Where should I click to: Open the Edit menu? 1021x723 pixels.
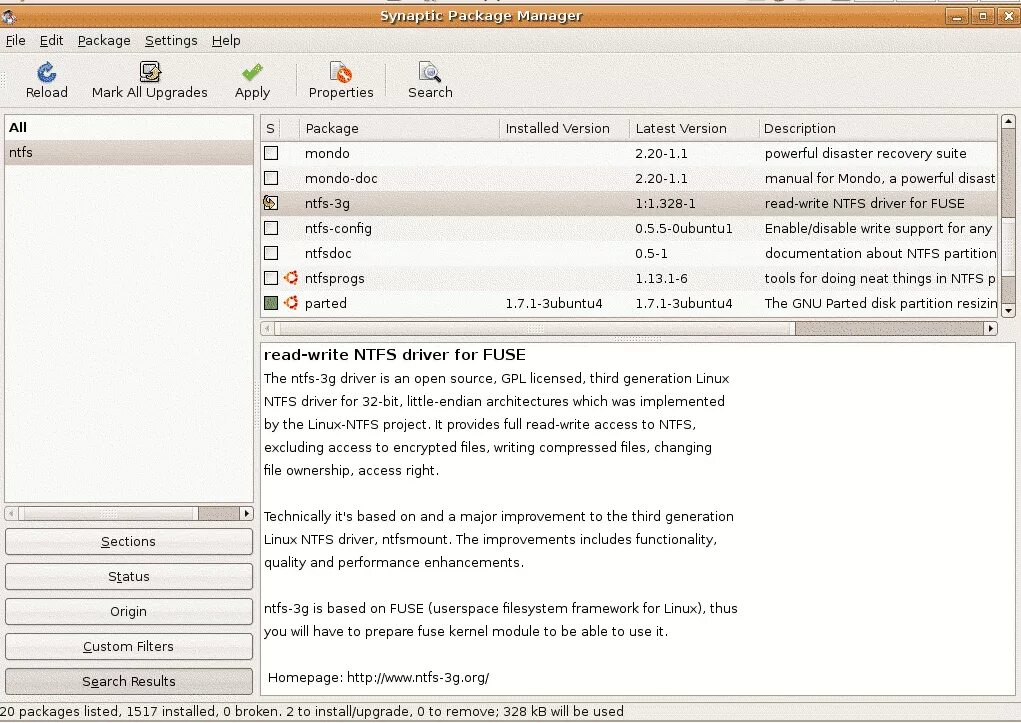[x=51, y=40]
